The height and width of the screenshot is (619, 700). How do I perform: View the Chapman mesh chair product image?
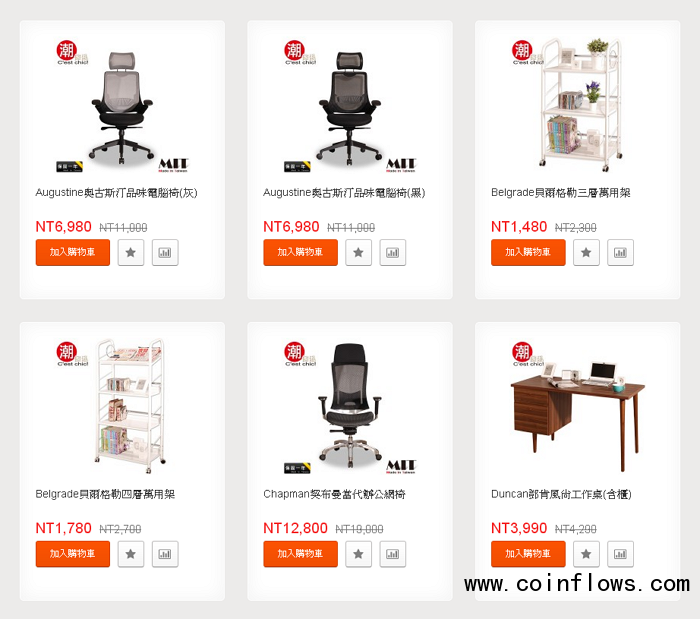click(350, 407)
